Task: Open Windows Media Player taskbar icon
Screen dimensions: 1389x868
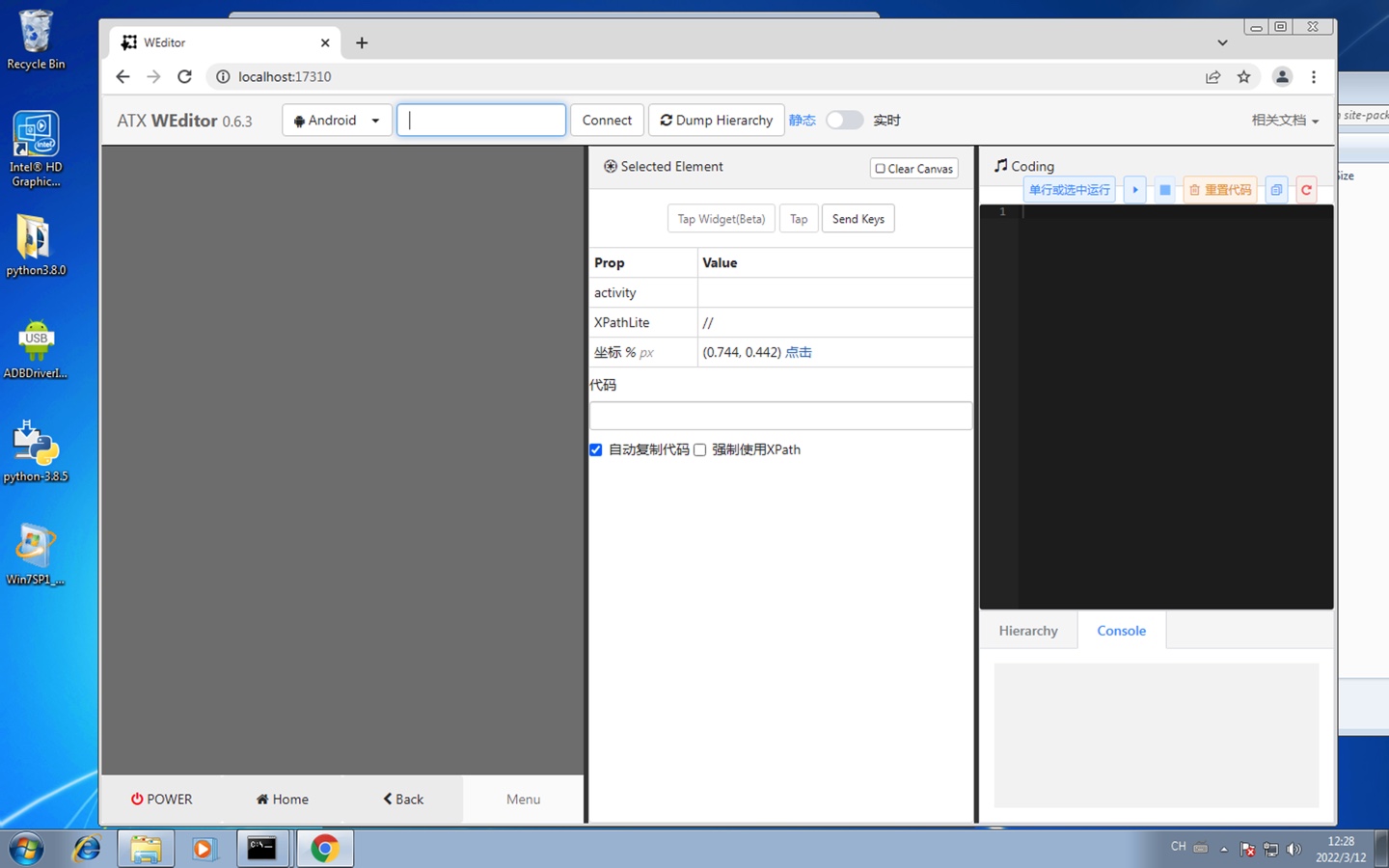Action: pos(204,849)
